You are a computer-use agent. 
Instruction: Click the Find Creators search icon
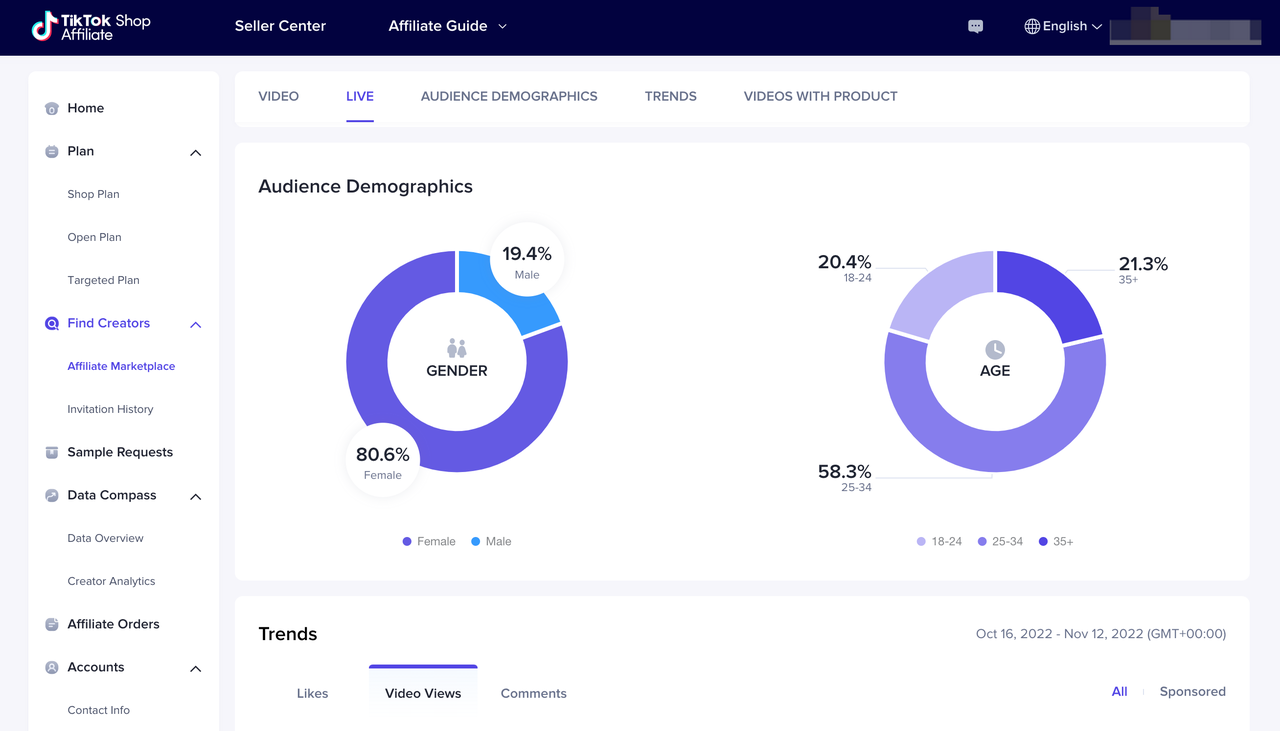tap(52, 324)
